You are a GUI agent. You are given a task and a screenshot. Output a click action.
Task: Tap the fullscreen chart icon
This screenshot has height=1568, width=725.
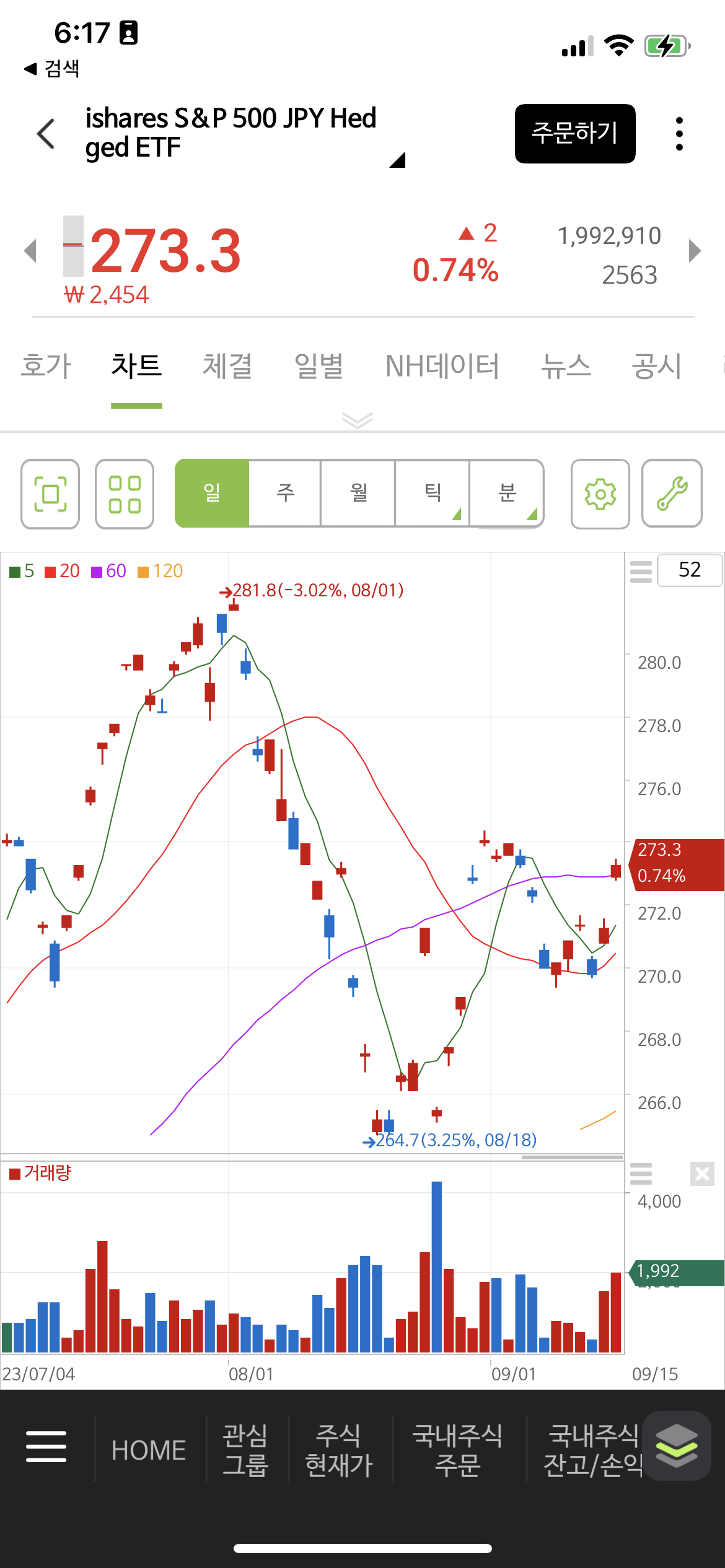(50, 494)
